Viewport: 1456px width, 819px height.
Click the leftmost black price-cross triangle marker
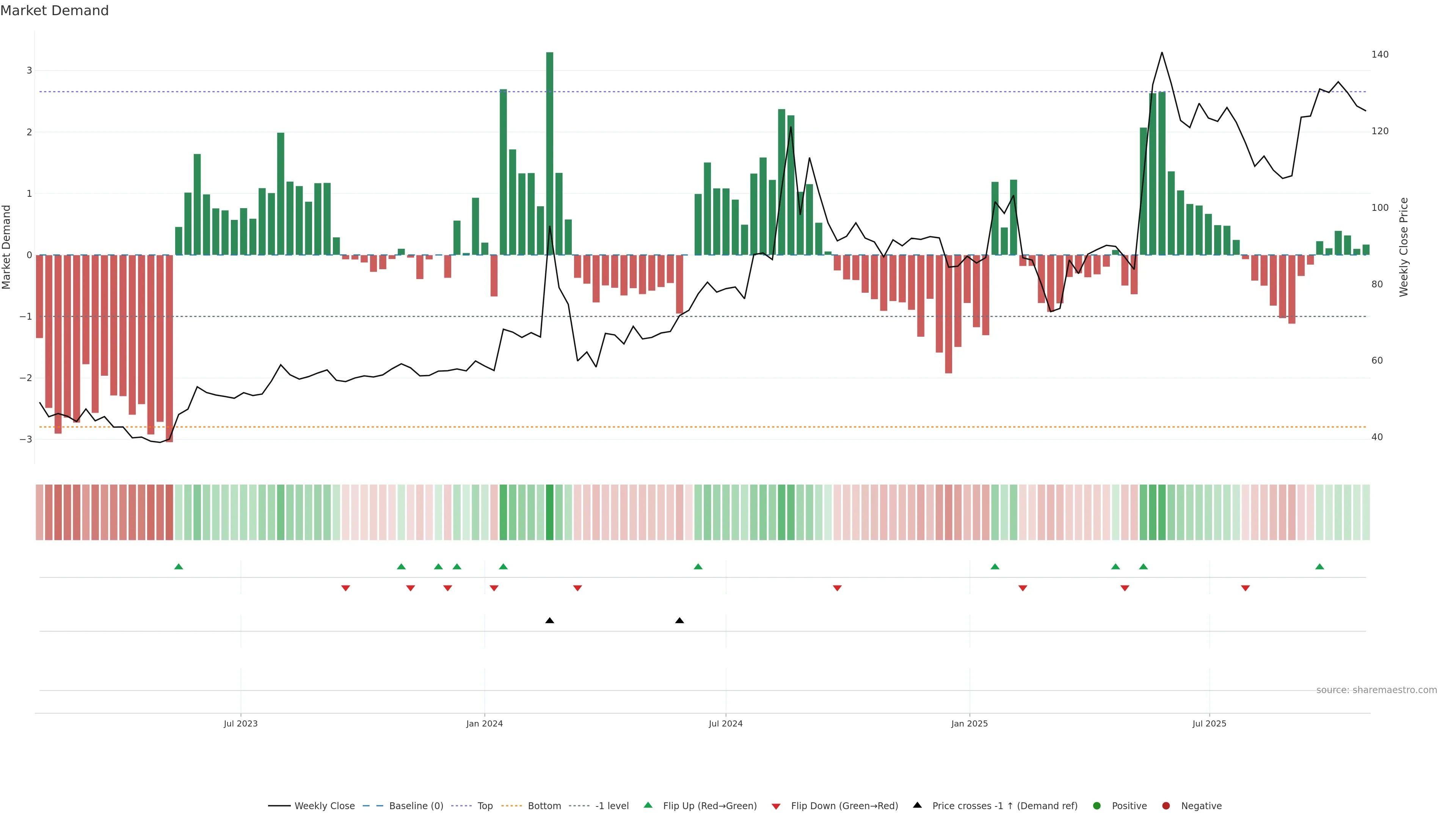[549, 621]
